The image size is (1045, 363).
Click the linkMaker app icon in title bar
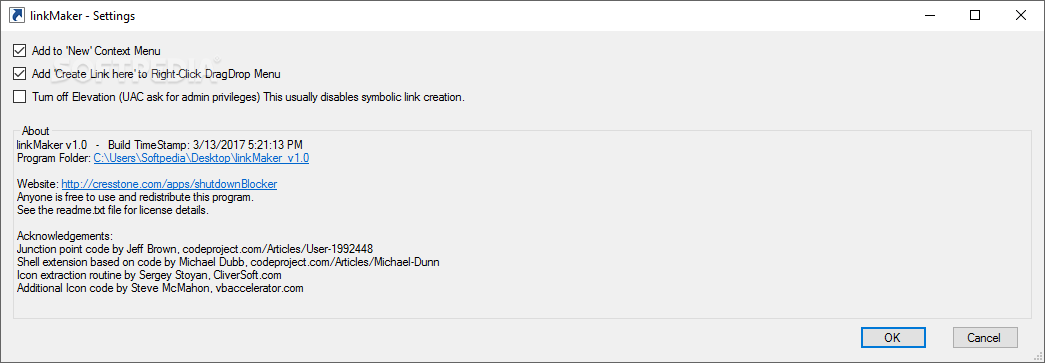pos(15,15)
